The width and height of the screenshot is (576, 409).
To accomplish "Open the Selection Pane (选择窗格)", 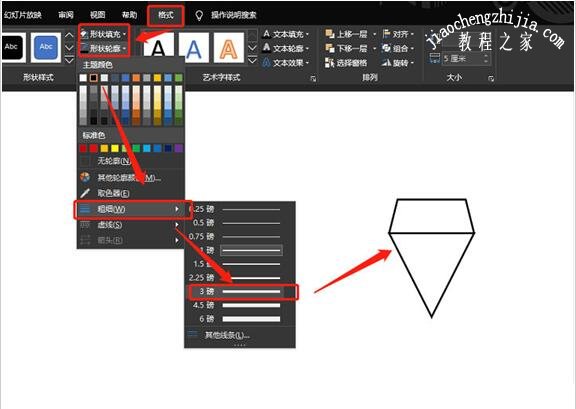I will click(346, 63).
